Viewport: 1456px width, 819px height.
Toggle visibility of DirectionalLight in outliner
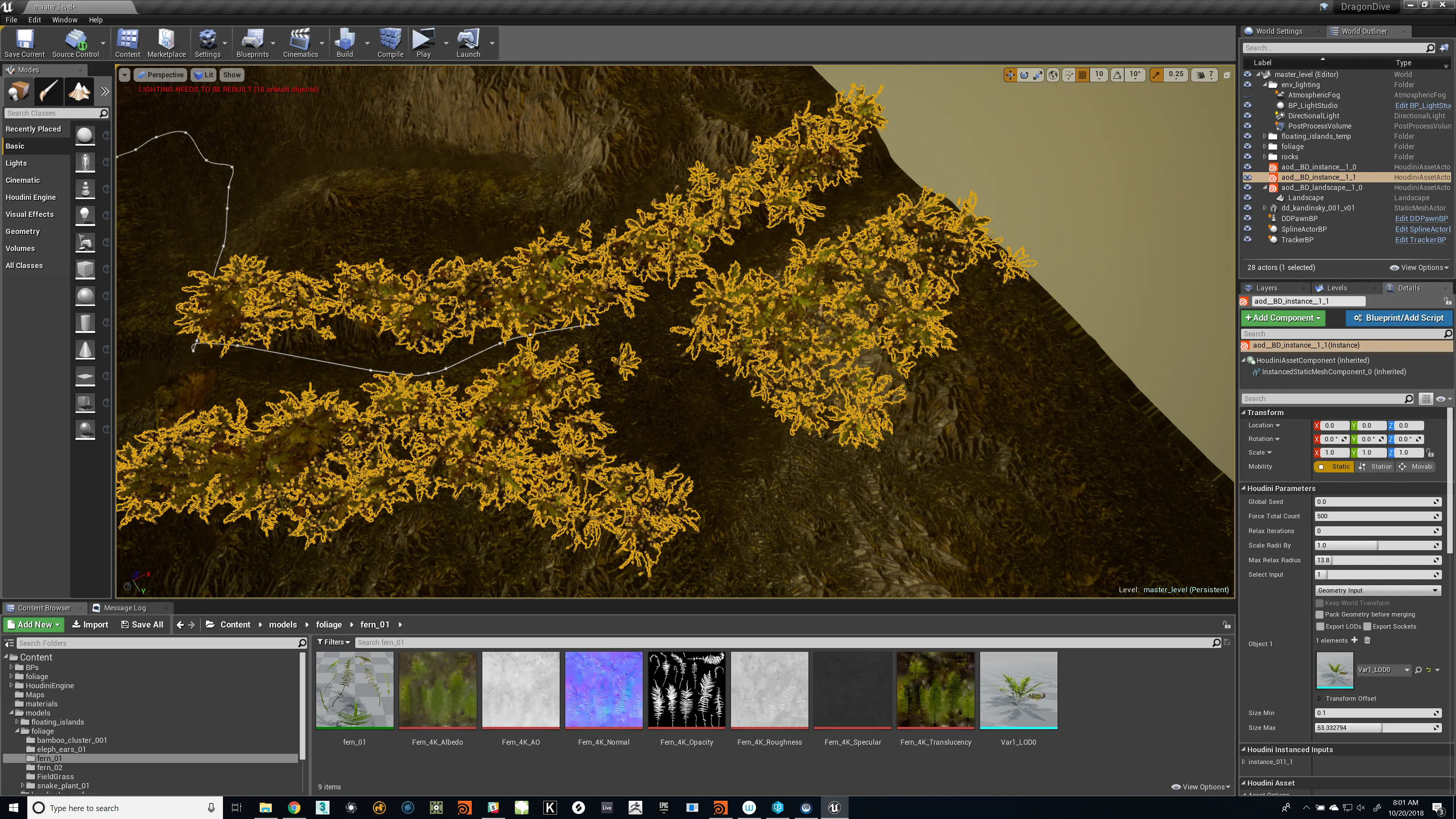point(1247,116)
